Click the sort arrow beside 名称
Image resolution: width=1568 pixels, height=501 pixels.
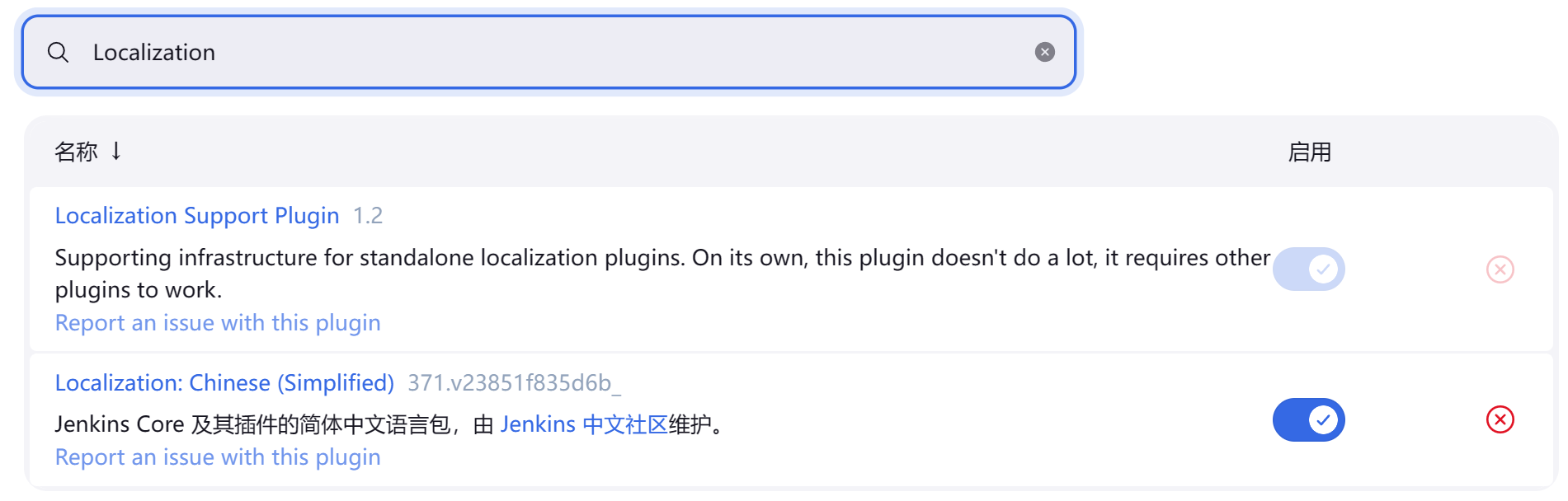[x=116, y=151]
